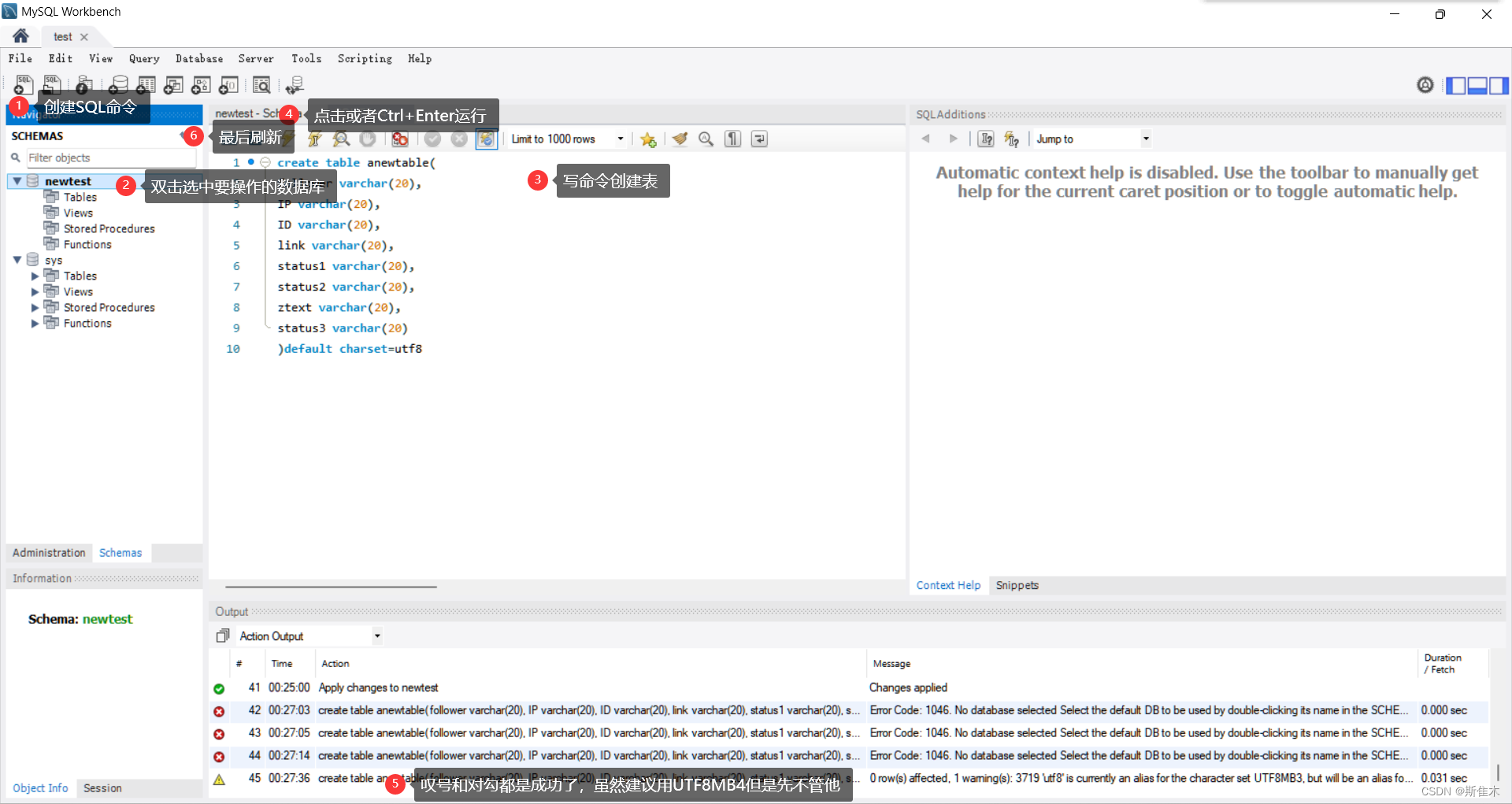Toggle right SQL Additions panel visibility
Image resolution: width=1512 pixels, height=804 pixels.
1499,85
